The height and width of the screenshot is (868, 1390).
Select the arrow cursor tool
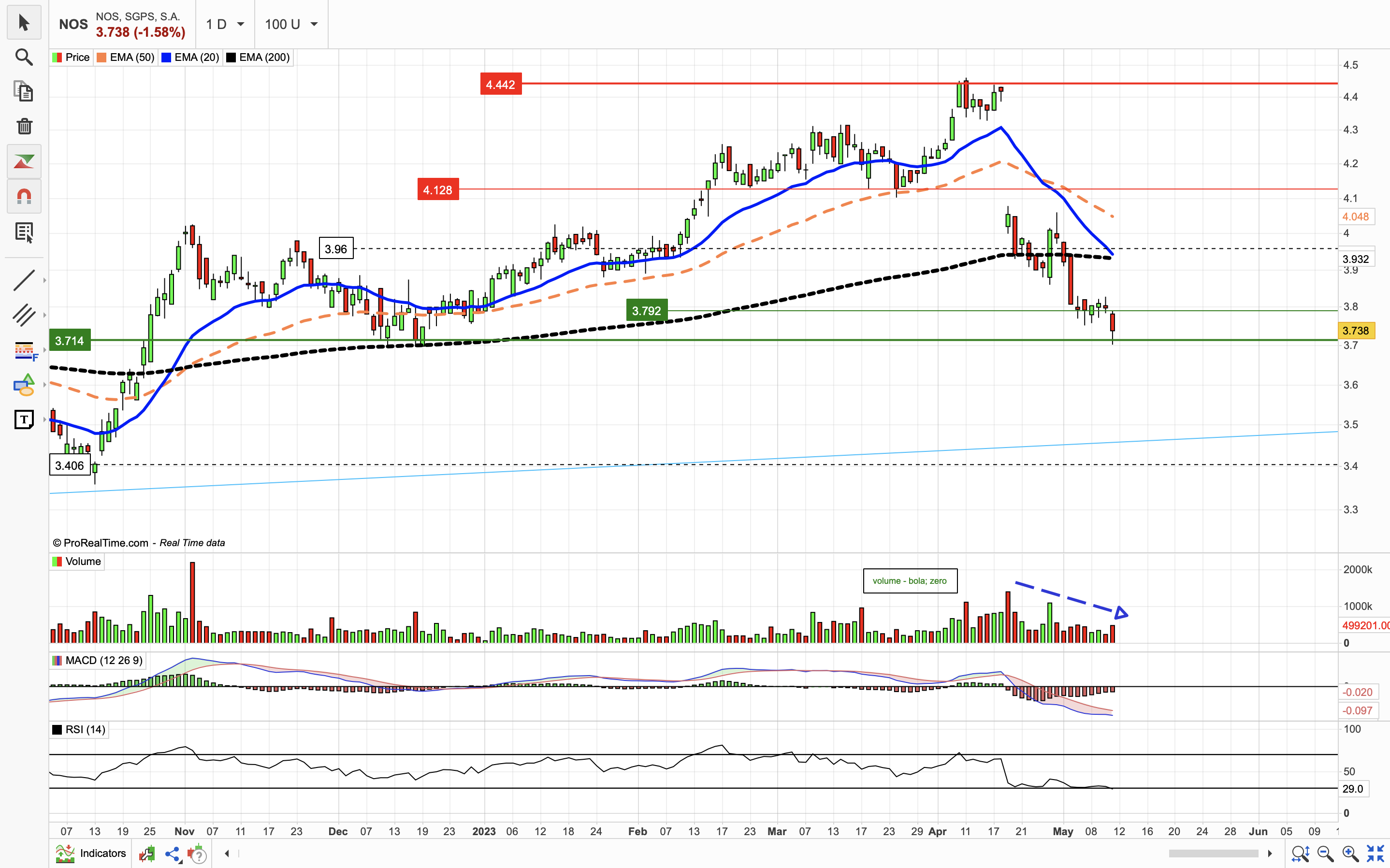point(24,23)
